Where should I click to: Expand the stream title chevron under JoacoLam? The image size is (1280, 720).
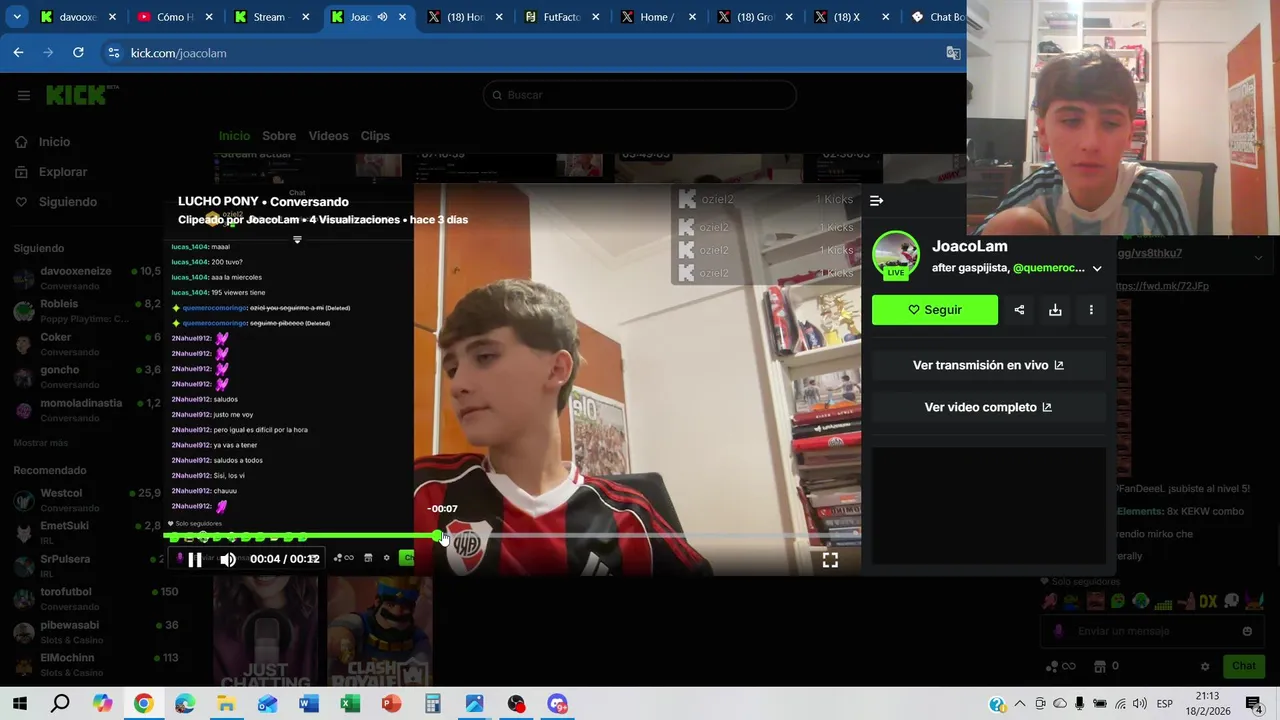(1097, 268)
